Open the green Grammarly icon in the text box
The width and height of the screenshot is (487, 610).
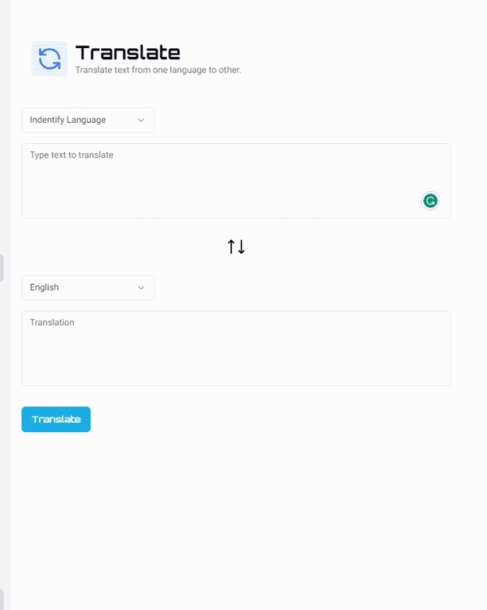[430, 201]
